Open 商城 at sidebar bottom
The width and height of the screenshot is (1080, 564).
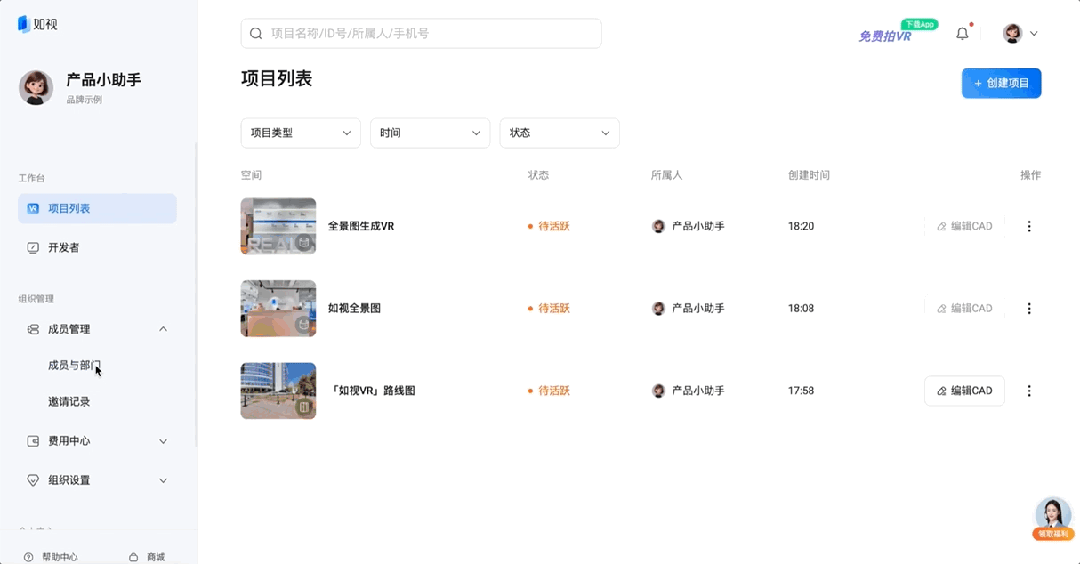point(156,556)
